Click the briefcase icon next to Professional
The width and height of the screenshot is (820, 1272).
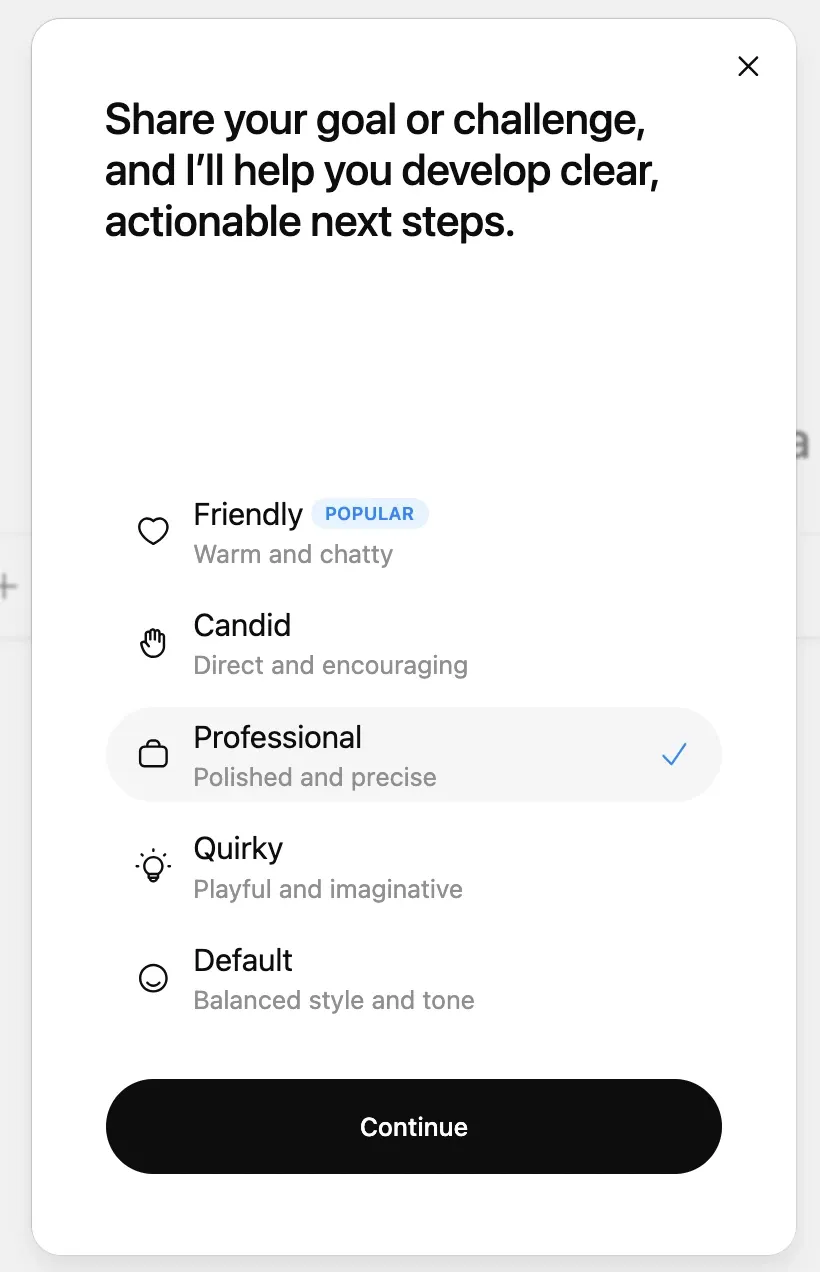point(153,755)
